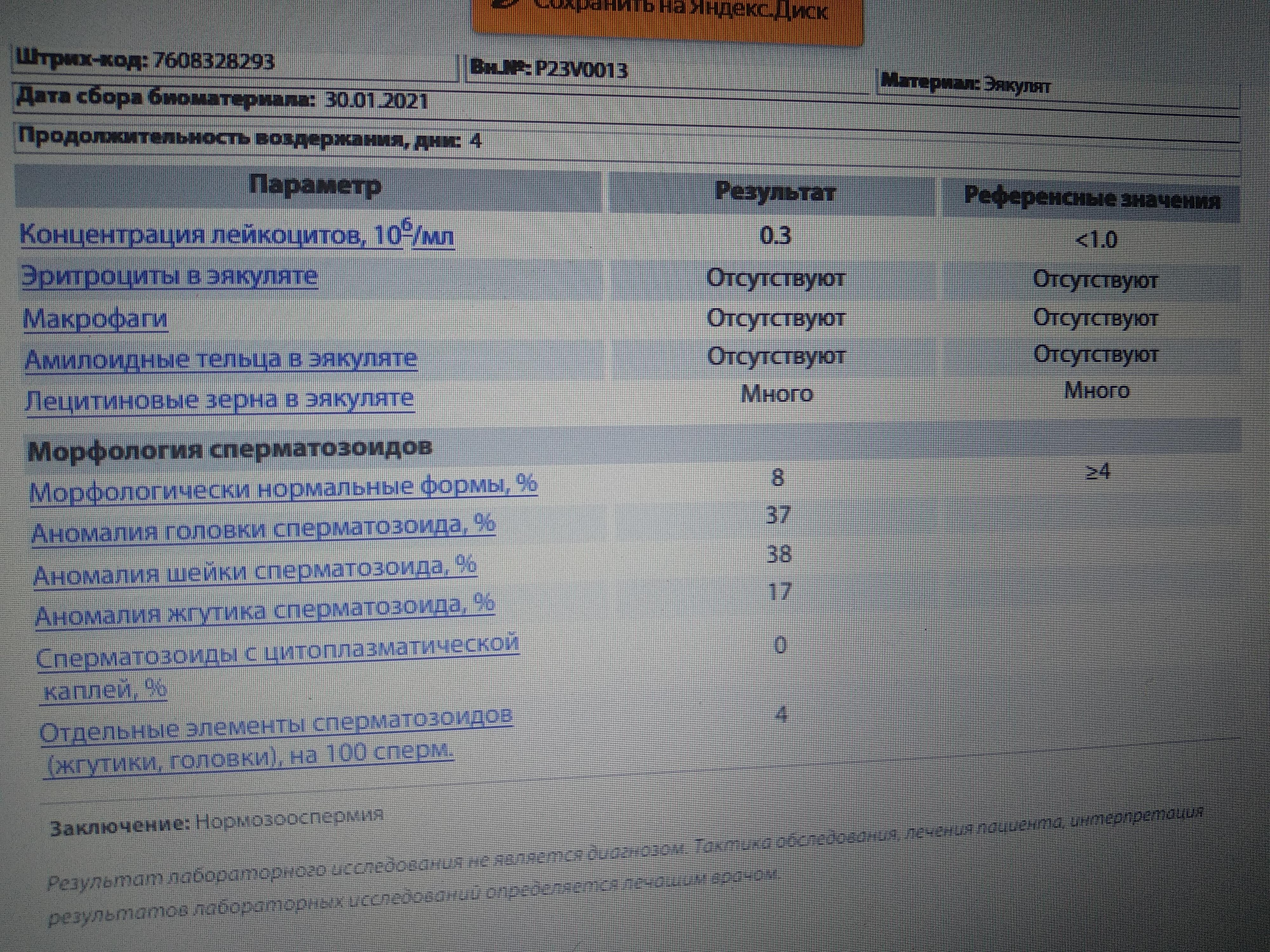Screen dimensions: 1270x952
Task: Select head anomaly result value 37
Action: [779, 515]
